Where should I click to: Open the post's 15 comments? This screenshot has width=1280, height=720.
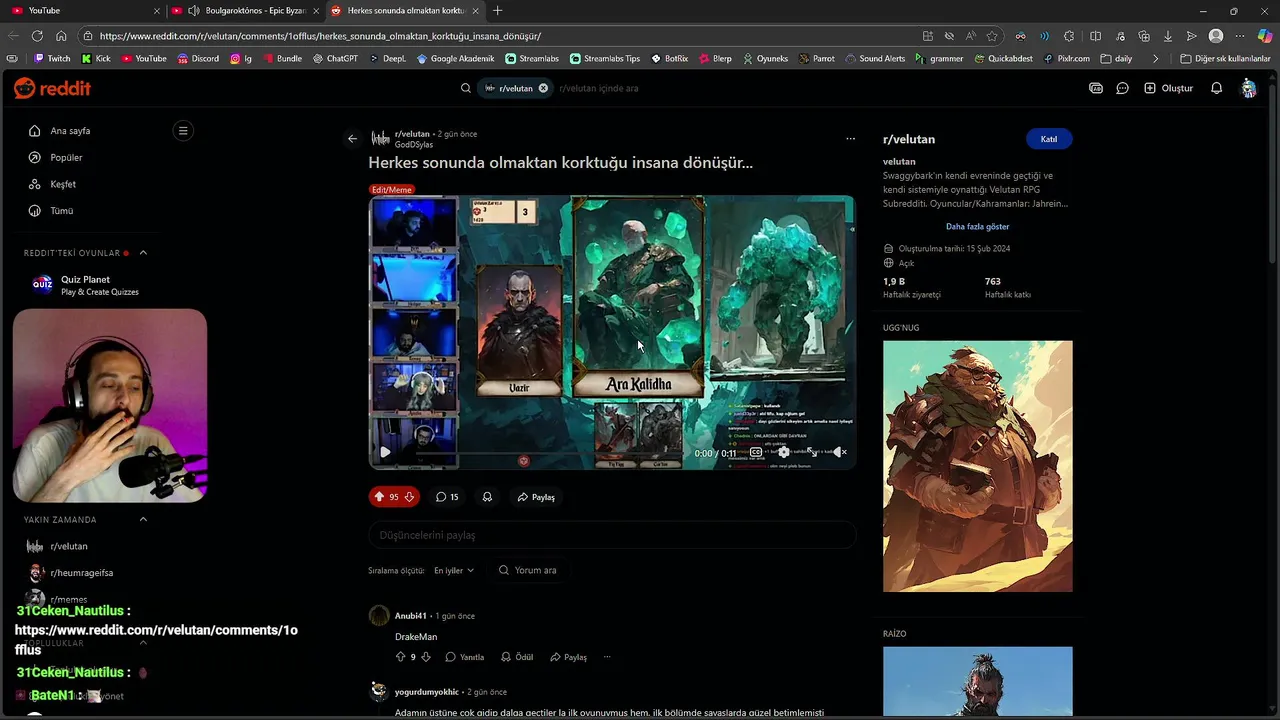[x=447, y=497]
